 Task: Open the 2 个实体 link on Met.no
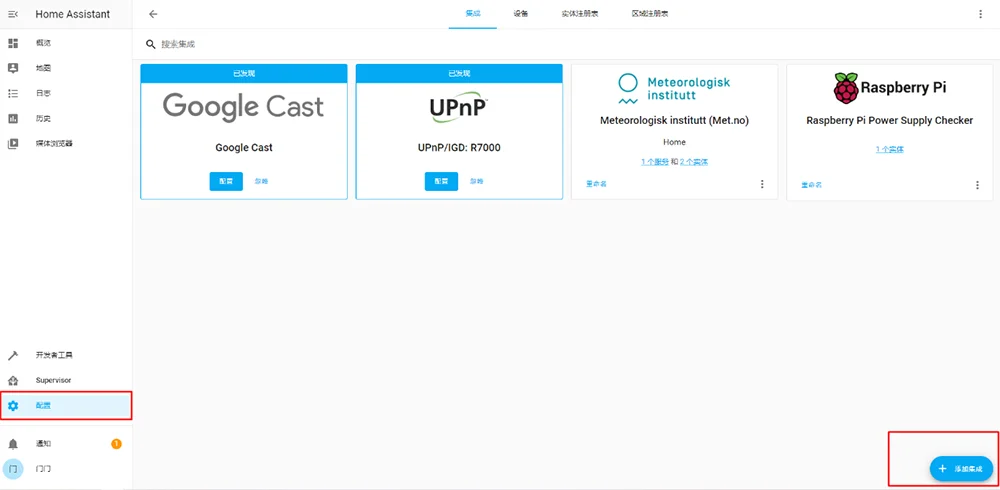click(x=694, y=162)
